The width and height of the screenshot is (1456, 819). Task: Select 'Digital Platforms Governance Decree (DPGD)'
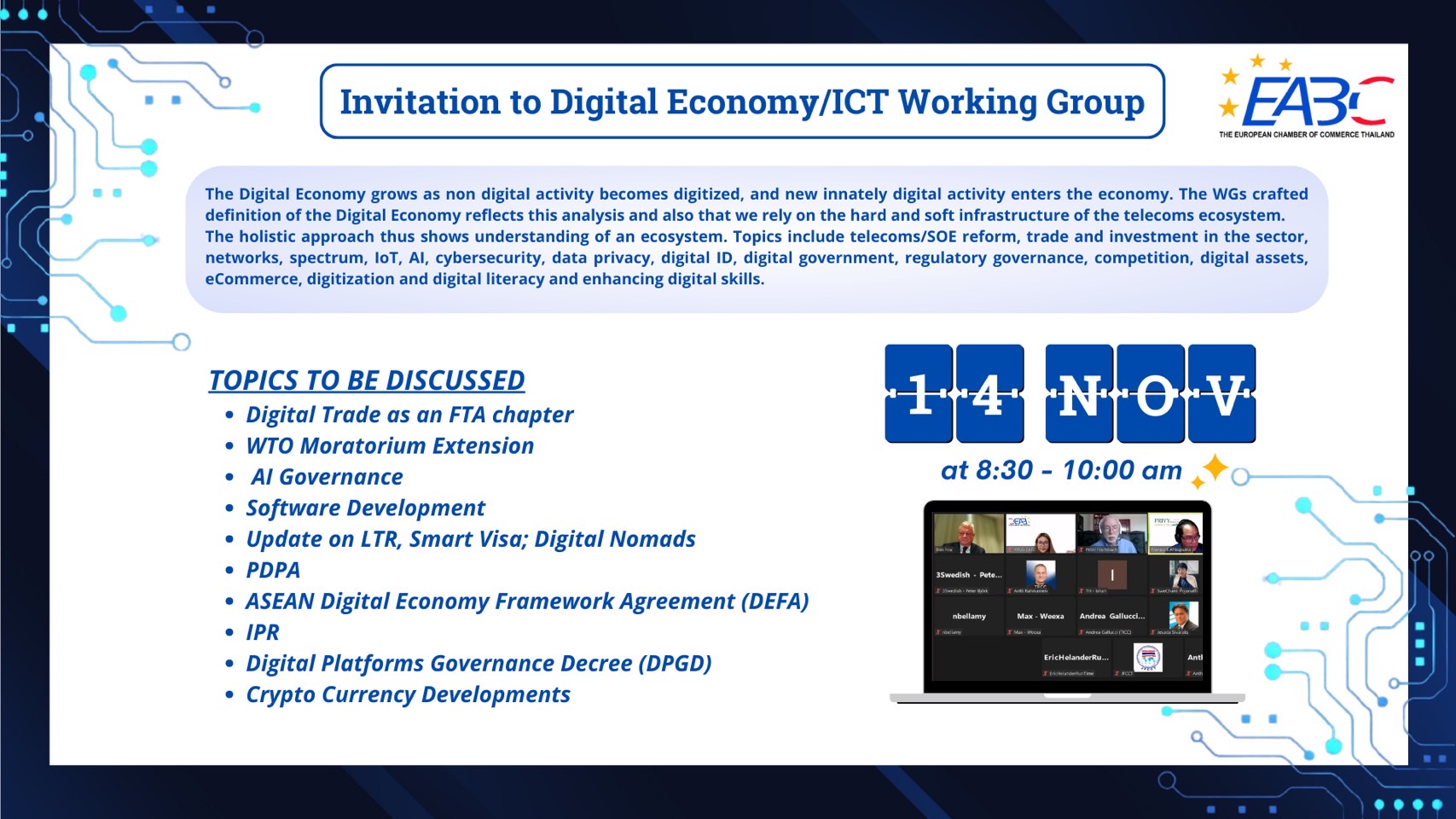click(x=479, y=664)
